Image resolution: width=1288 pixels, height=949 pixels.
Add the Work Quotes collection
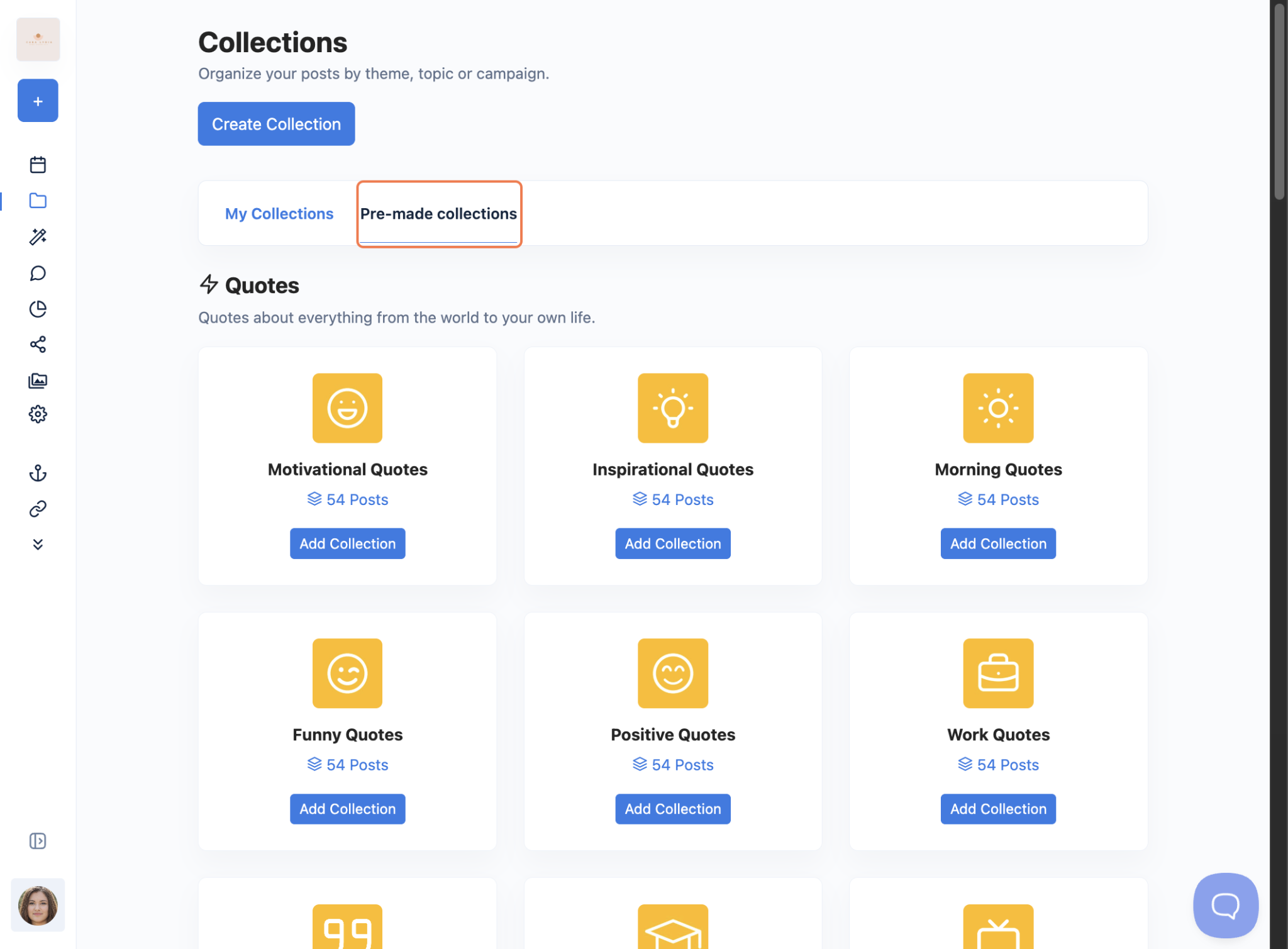pyautogui.click(x=997, y=809)
